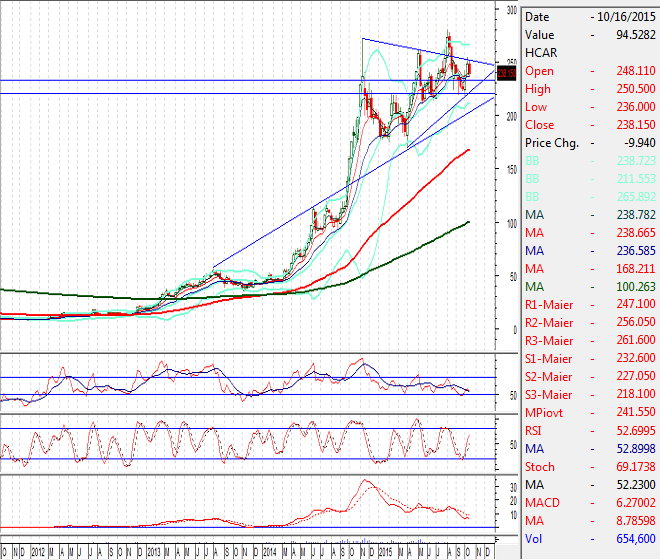Click the 2012 year marker on time axis

(x=37, y=551)
